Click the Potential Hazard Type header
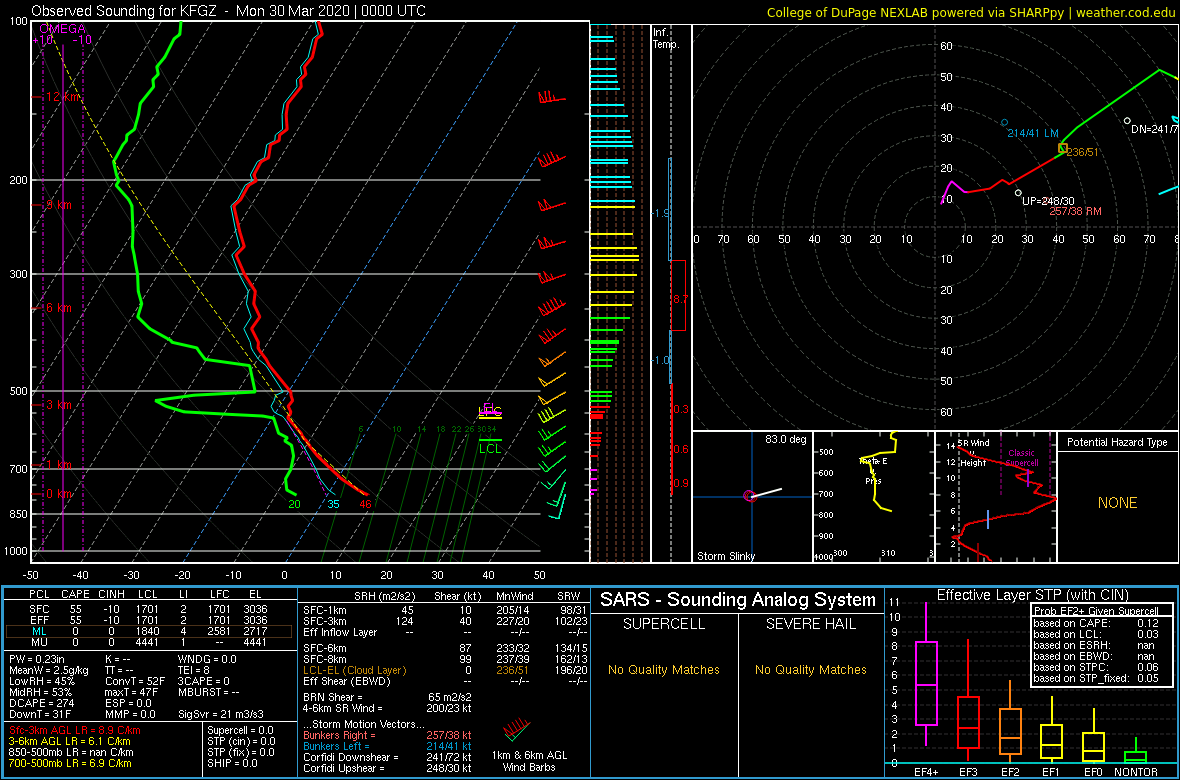 [x=1117, y=443]
